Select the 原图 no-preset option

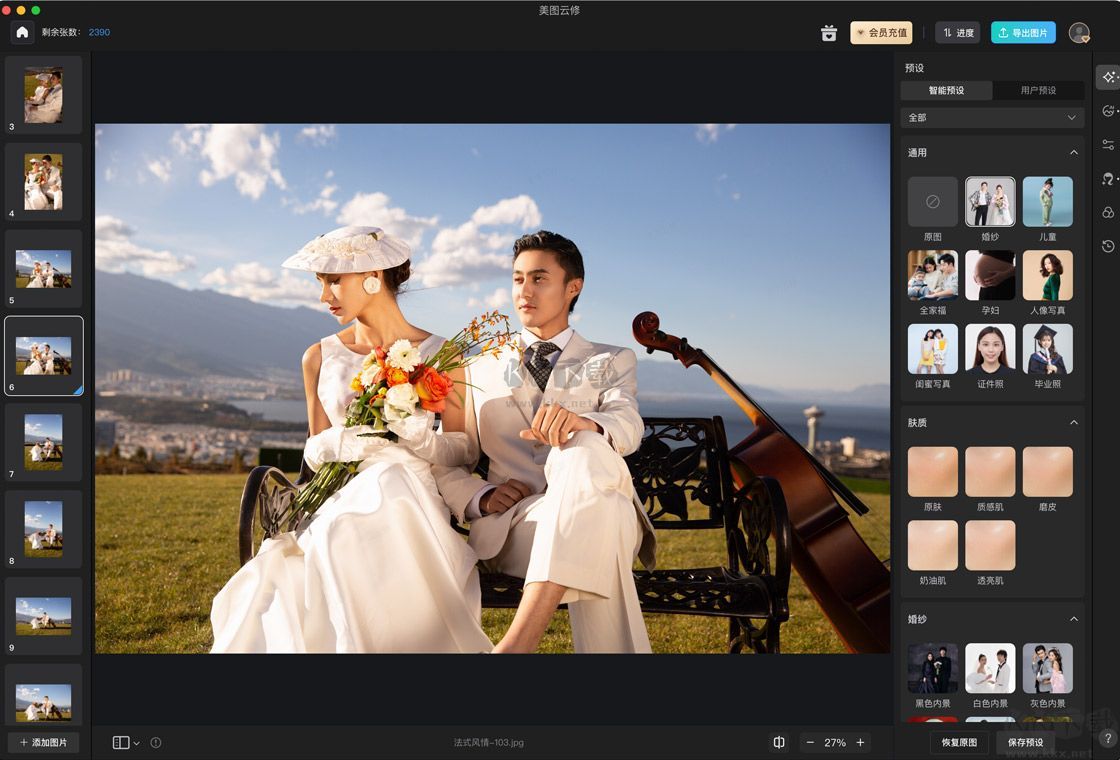(932, 202)
